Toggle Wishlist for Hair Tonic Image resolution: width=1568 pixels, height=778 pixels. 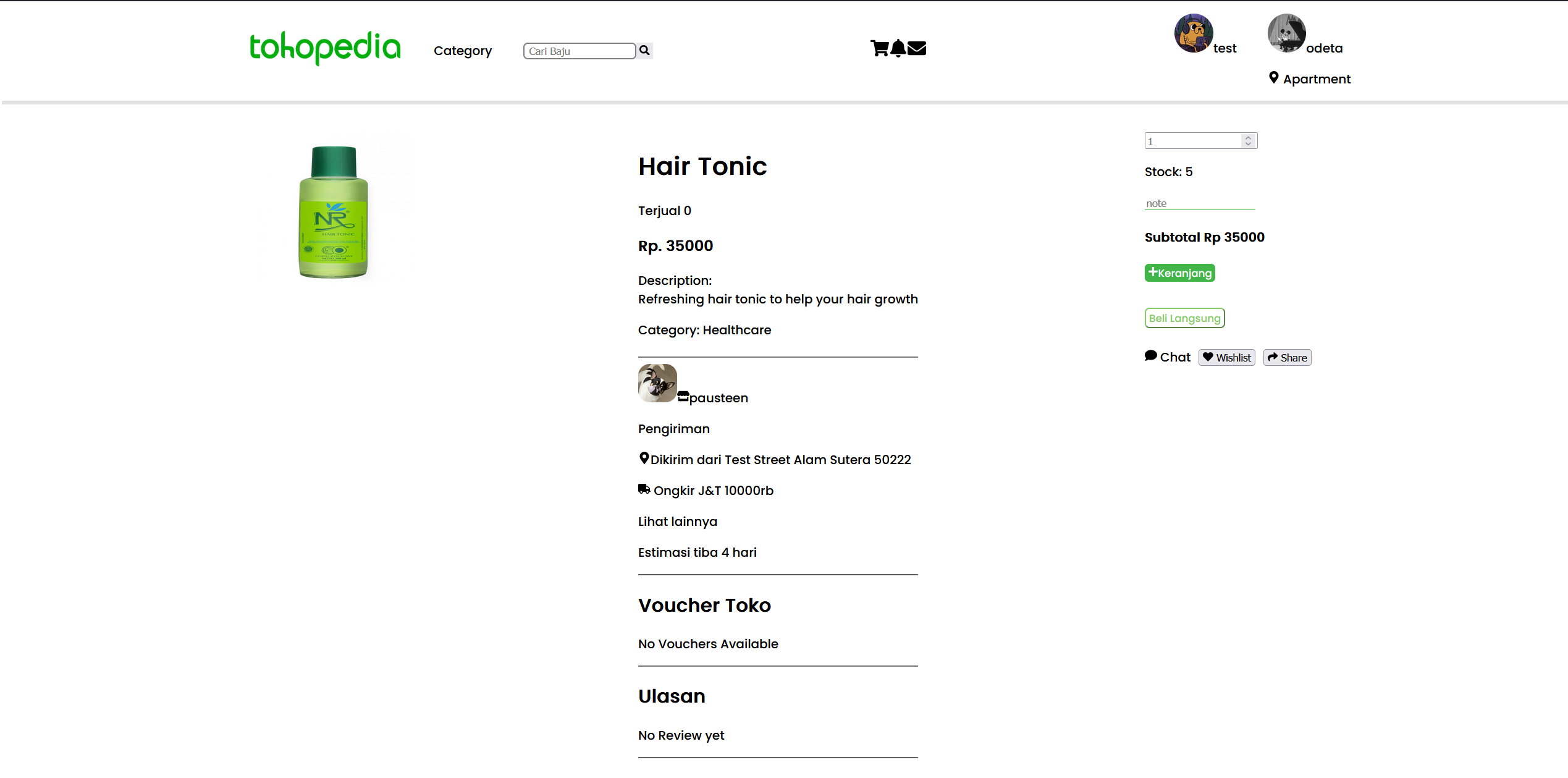(1226, 357)
